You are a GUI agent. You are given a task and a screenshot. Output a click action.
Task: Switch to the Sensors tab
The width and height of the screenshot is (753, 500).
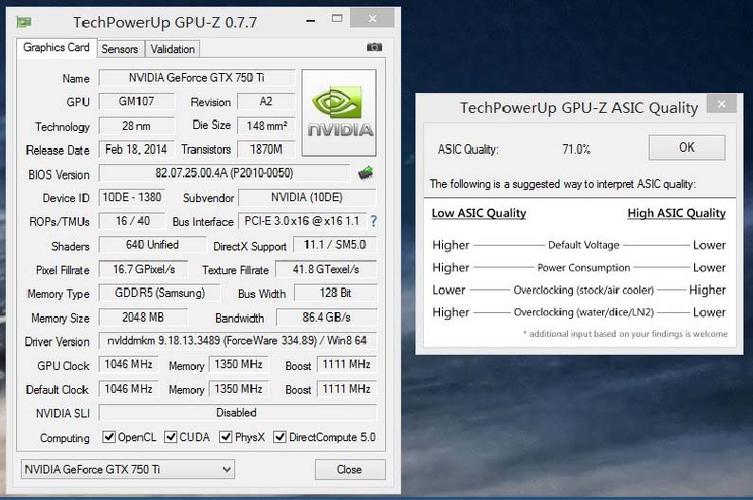[x=120, y=49]
